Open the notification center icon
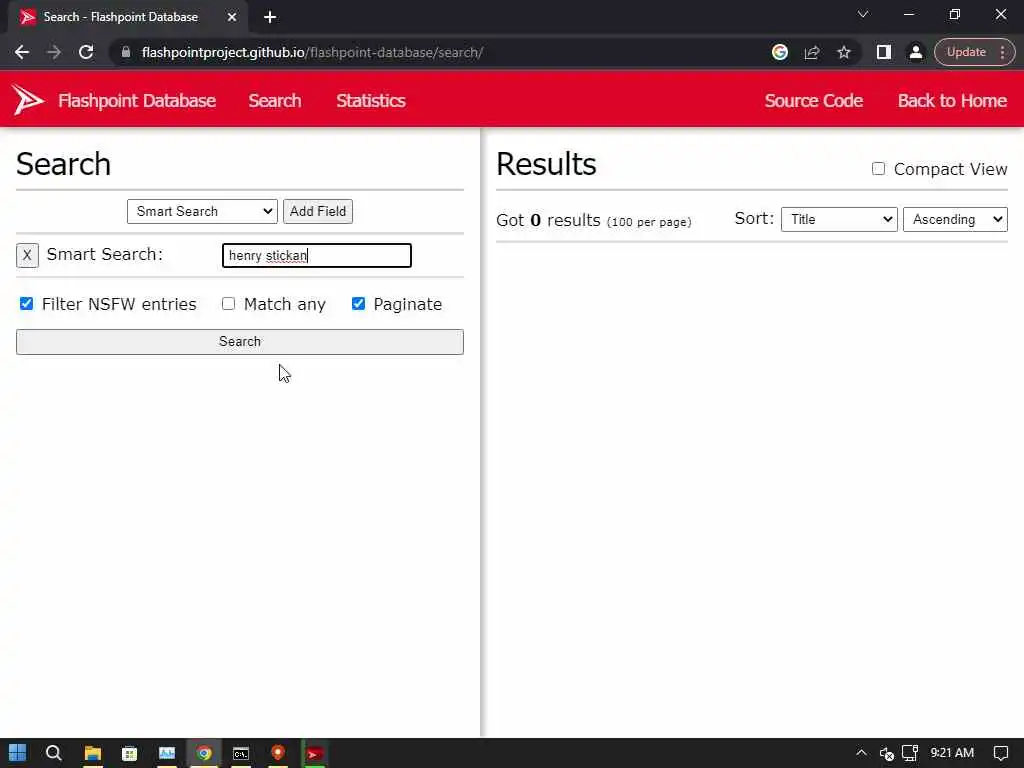The height and width of the screenshot is (768, 1024). pos(1000,753)
